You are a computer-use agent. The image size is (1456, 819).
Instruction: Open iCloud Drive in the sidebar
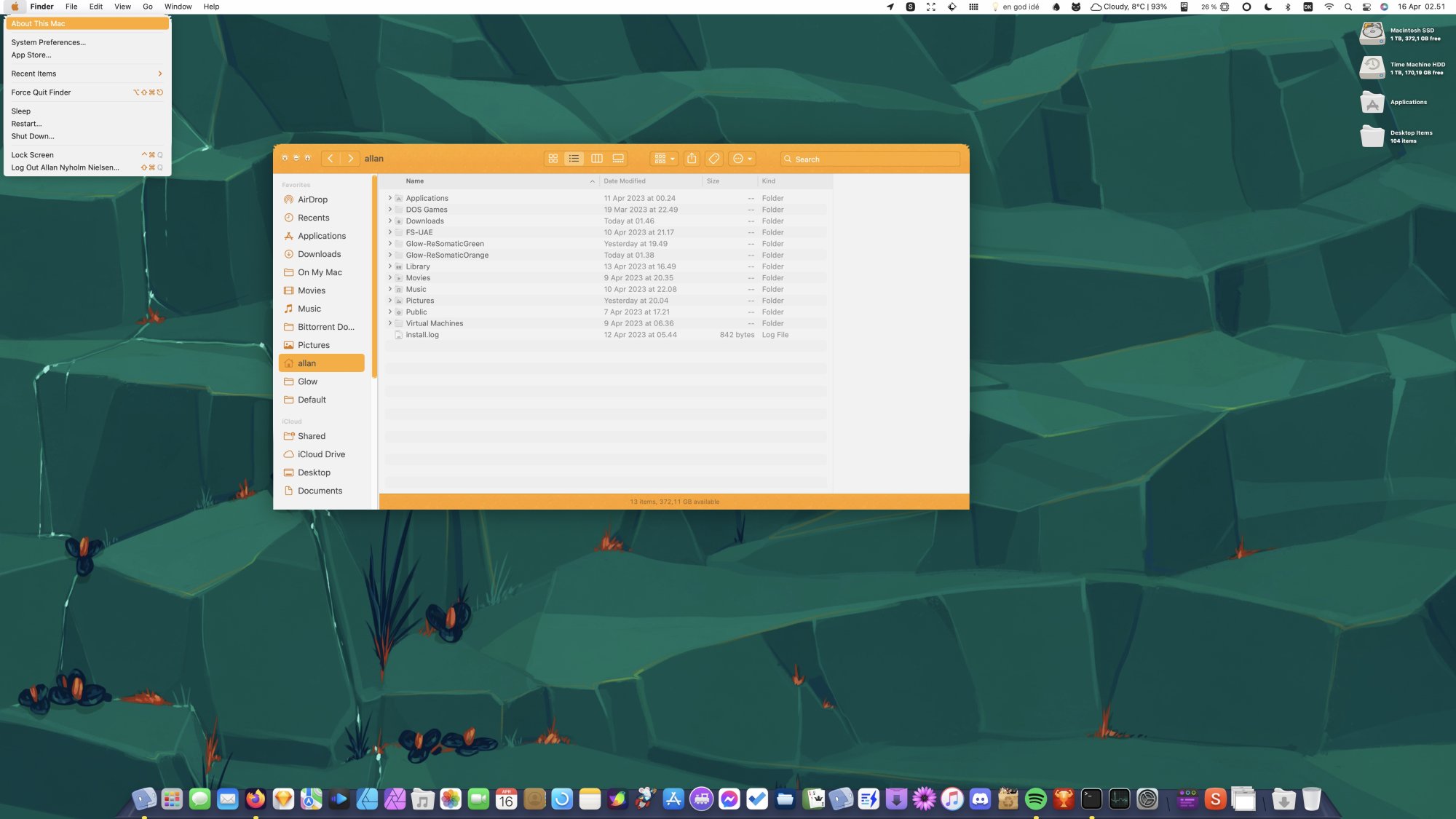[321, 454]
